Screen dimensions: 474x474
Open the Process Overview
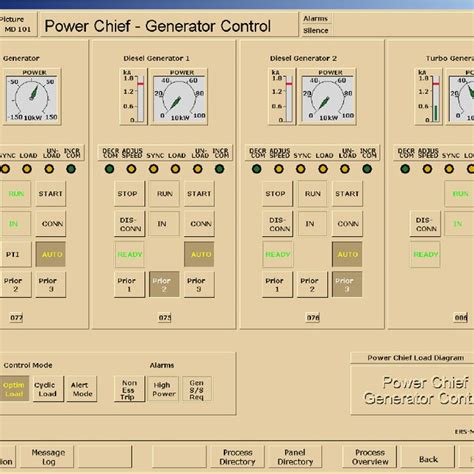pos(370,457)
